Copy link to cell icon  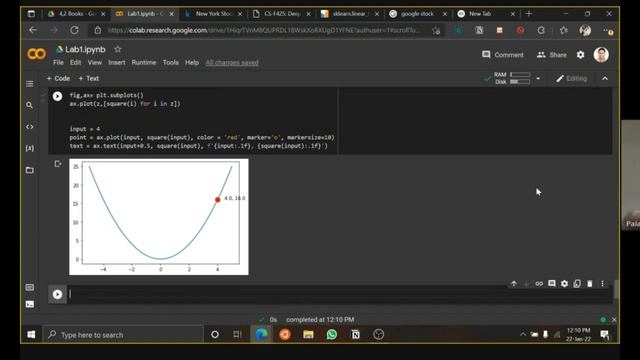539,283
